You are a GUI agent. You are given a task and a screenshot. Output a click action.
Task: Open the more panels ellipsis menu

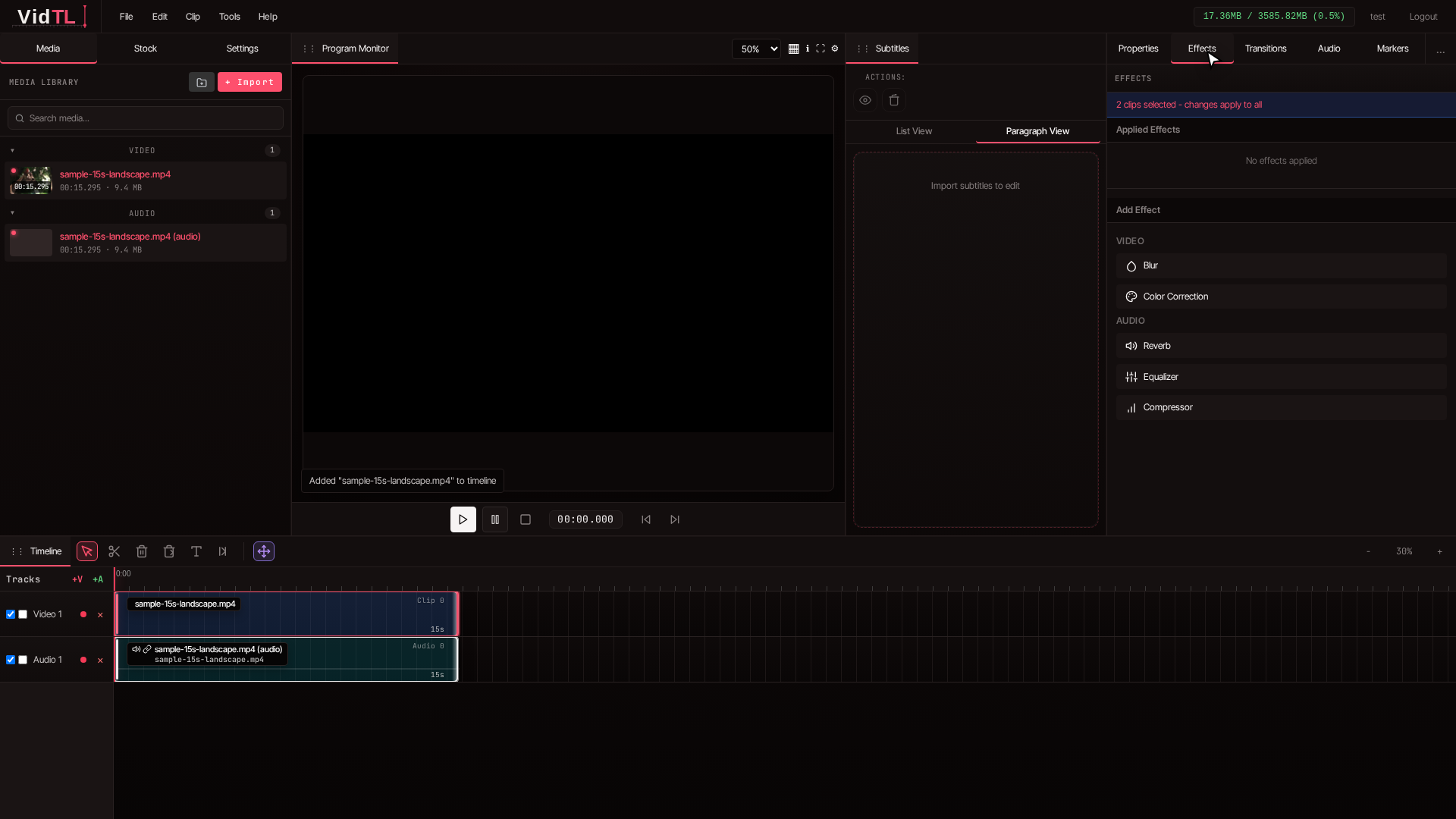(1441, 50)
